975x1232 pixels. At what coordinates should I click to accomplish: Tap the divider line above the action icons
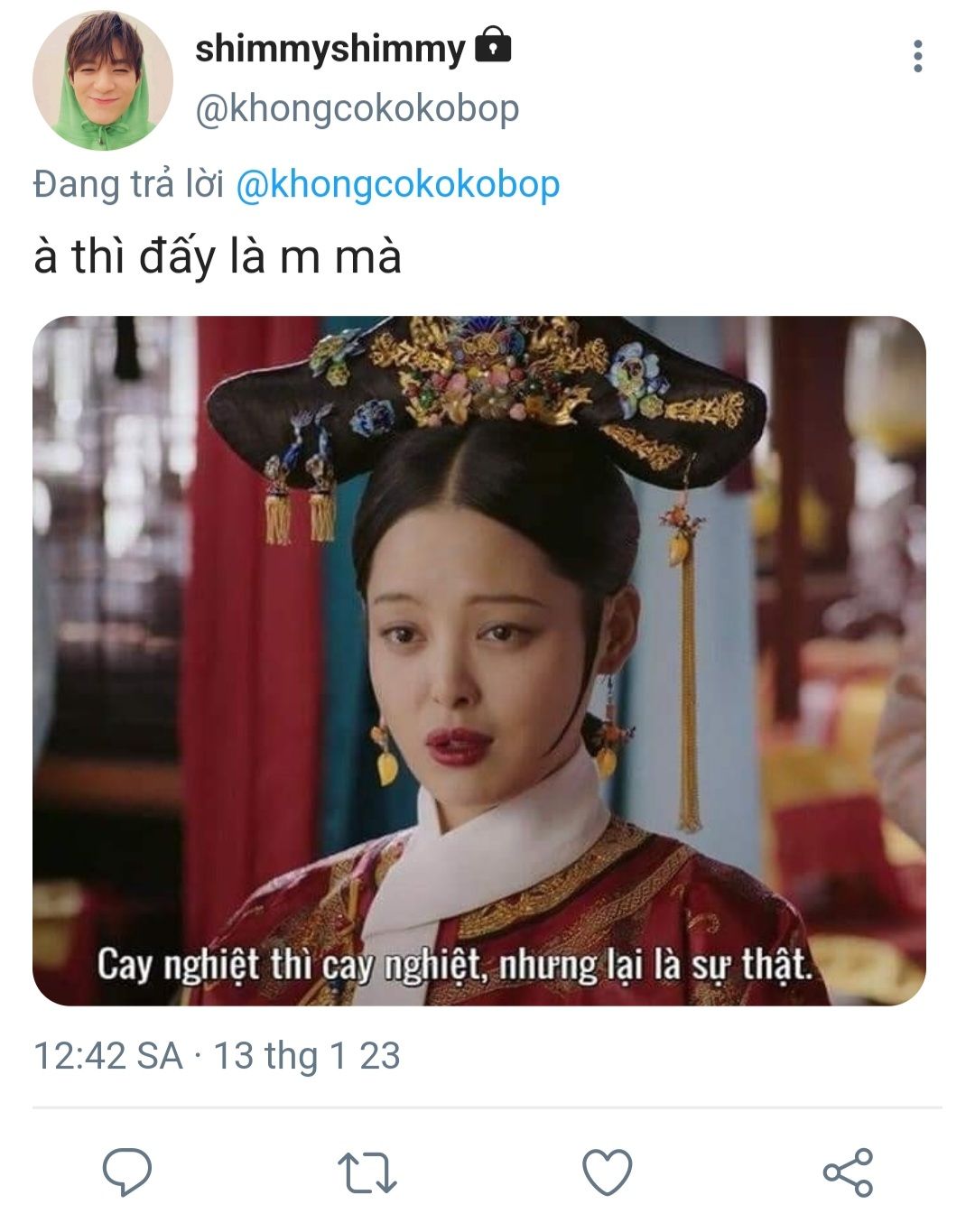click(487, 1107)
